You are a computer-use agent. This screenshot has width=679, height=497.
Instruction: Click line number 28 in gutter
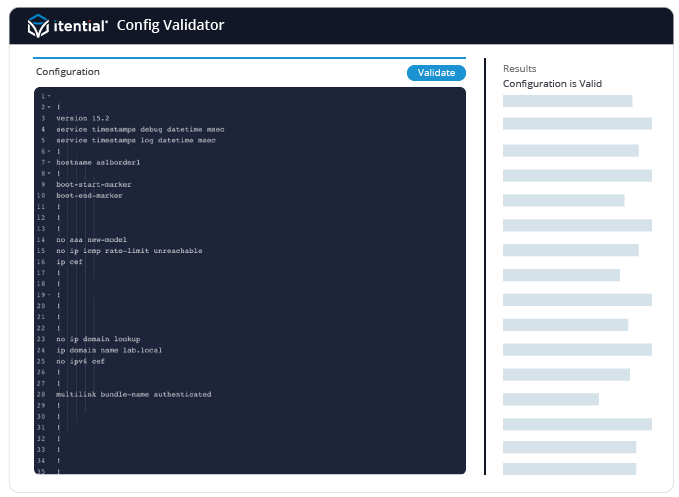tap(41, 394)
